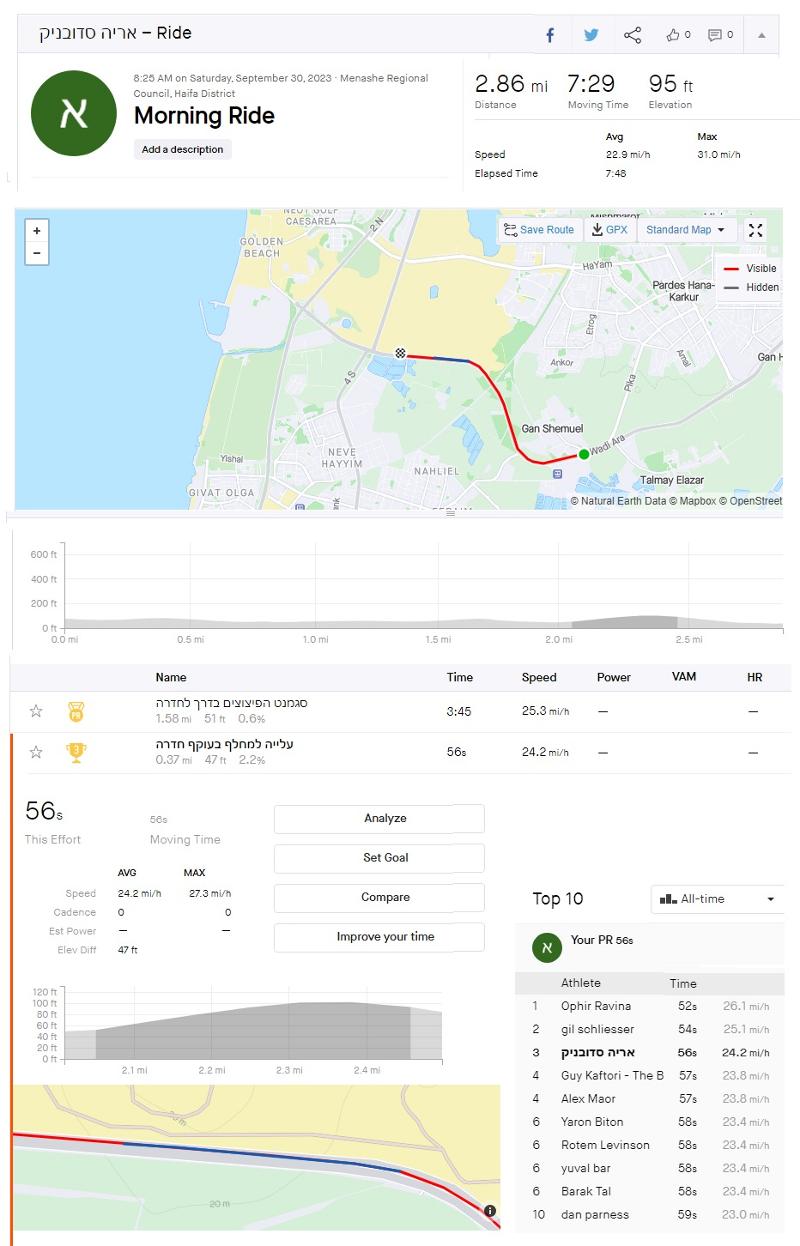Share the ride on Facebook
Screen dimensions: 800x1246
[549, 35]
